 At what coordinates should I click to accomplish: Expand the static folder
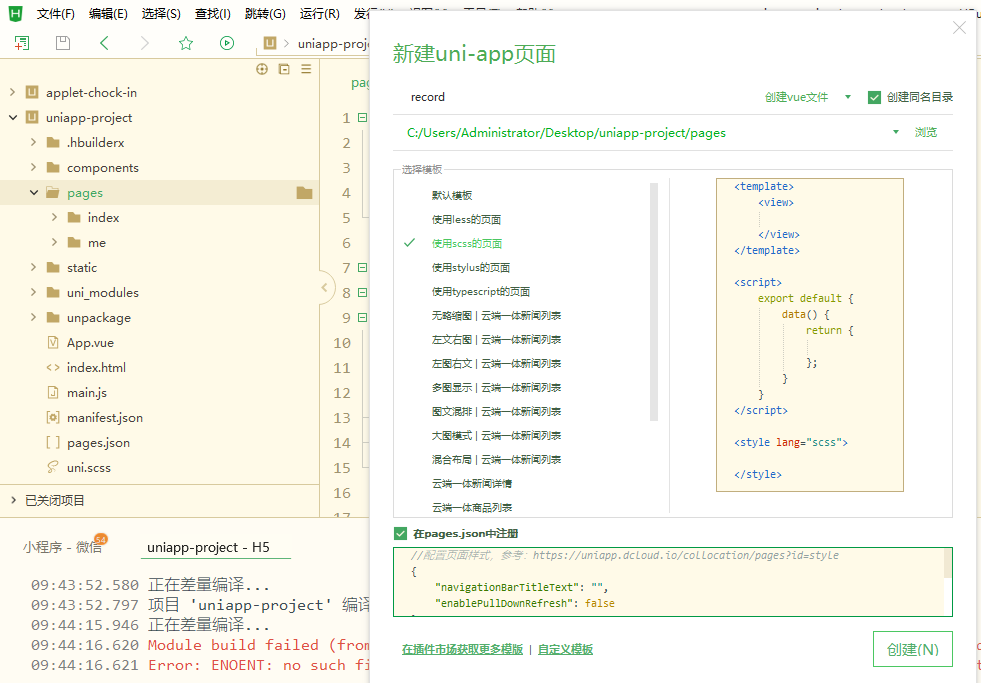tap(33, 268)
